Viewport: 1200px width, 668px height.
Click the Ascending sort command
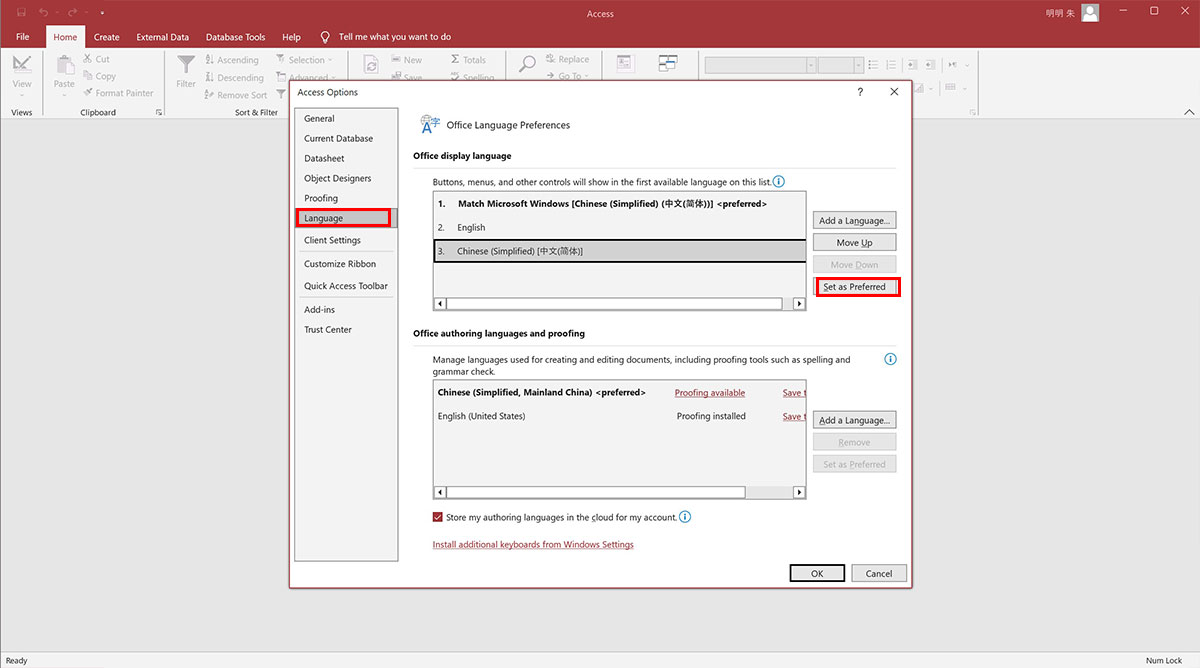pyautogui.click(x=232, y=60)
